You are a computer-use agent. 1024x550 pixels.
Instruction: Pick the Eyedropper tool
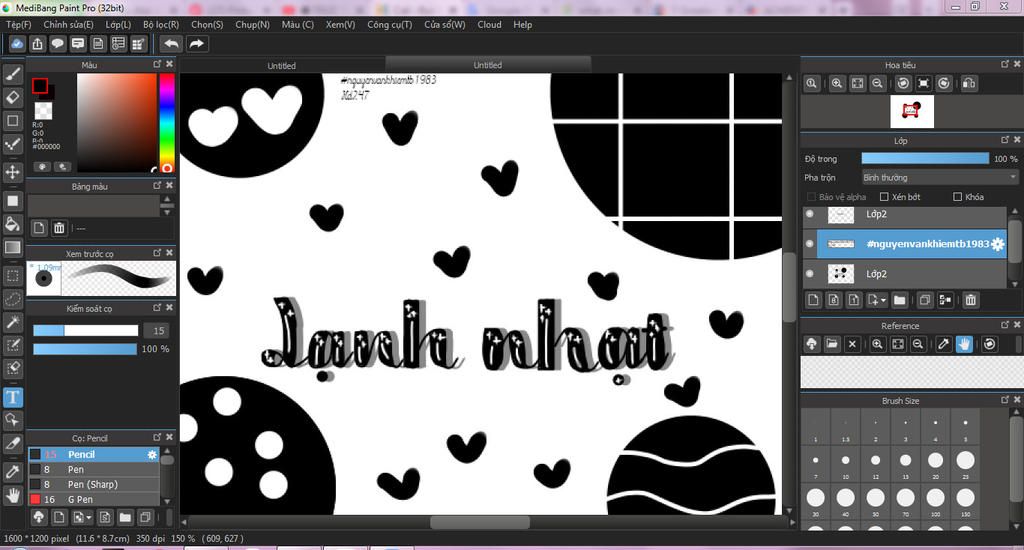pos(12,472)
